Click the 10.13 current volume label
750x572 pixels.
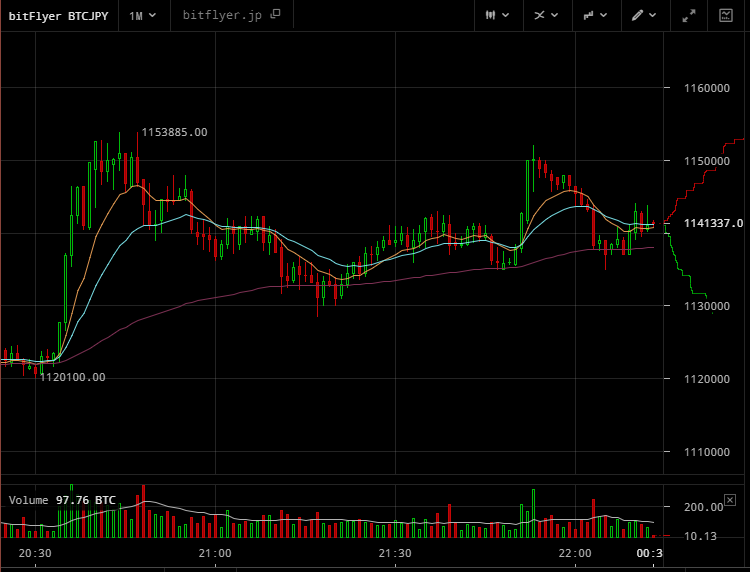pos(700,537)
